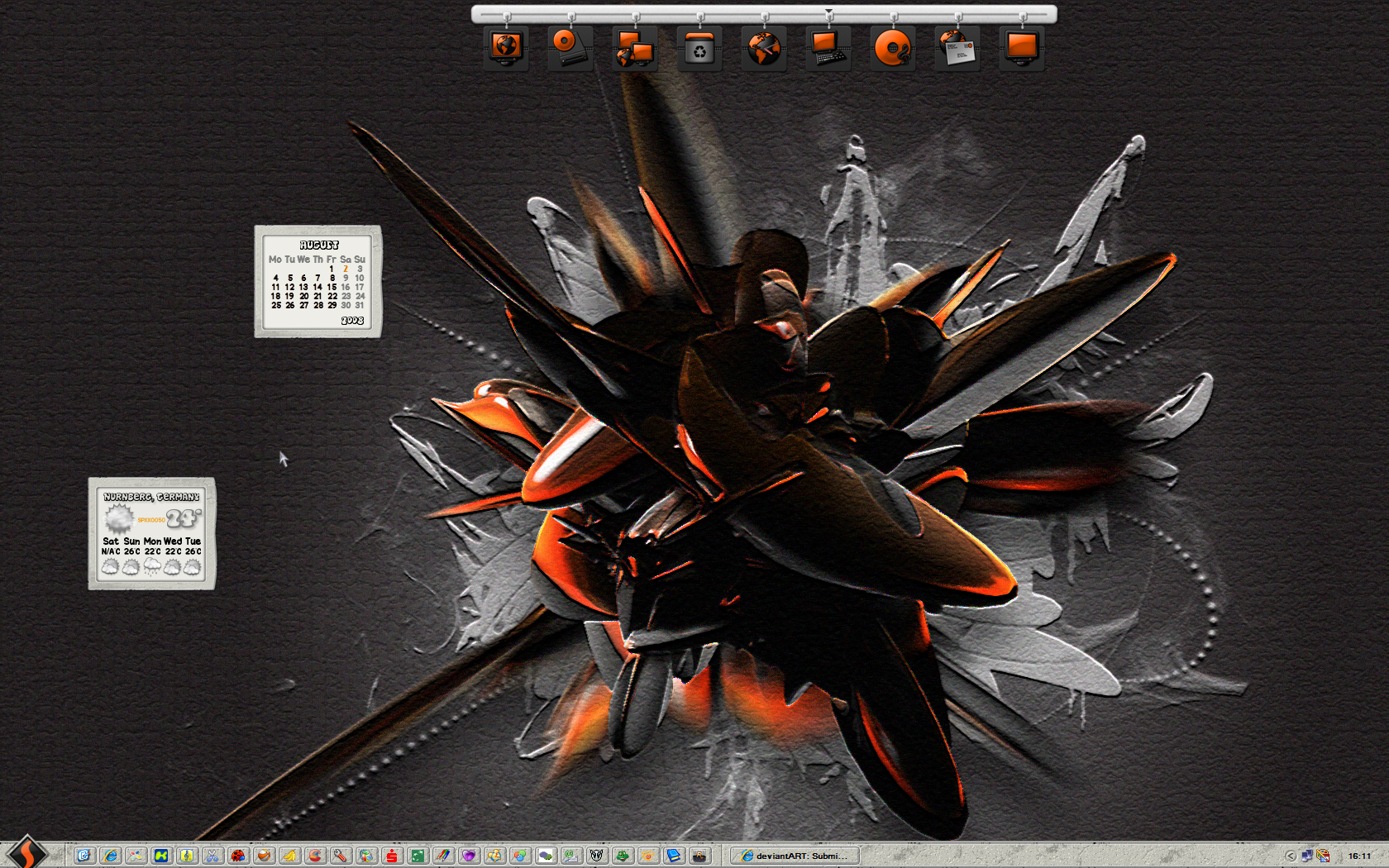Image resolution: width=1389 pixels, height=868 pixels.
Task: Click the Sun forecast day label
Action: 131,541
